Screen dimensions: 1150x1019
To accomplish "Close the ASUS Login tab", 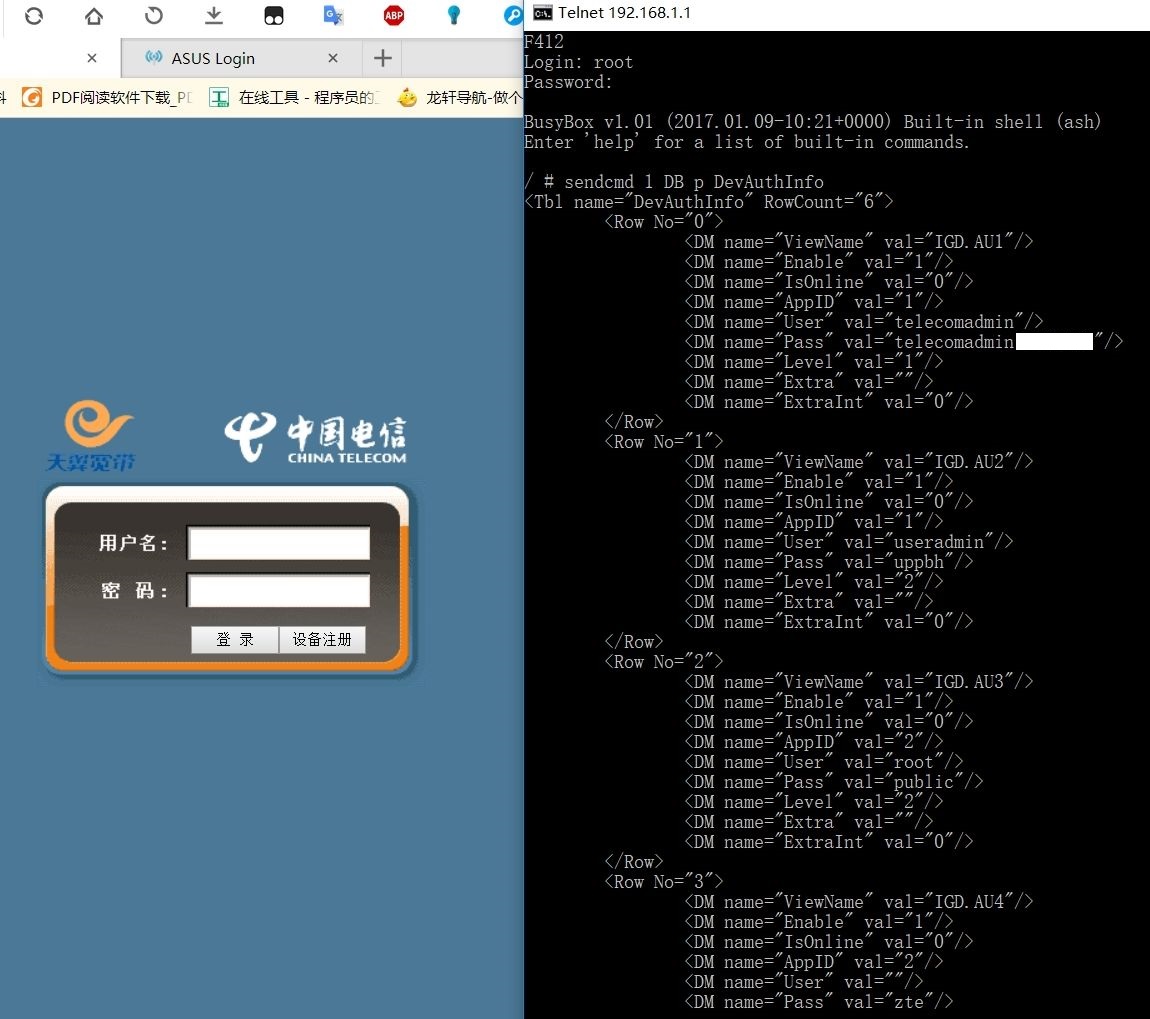I will click(333, 58).
